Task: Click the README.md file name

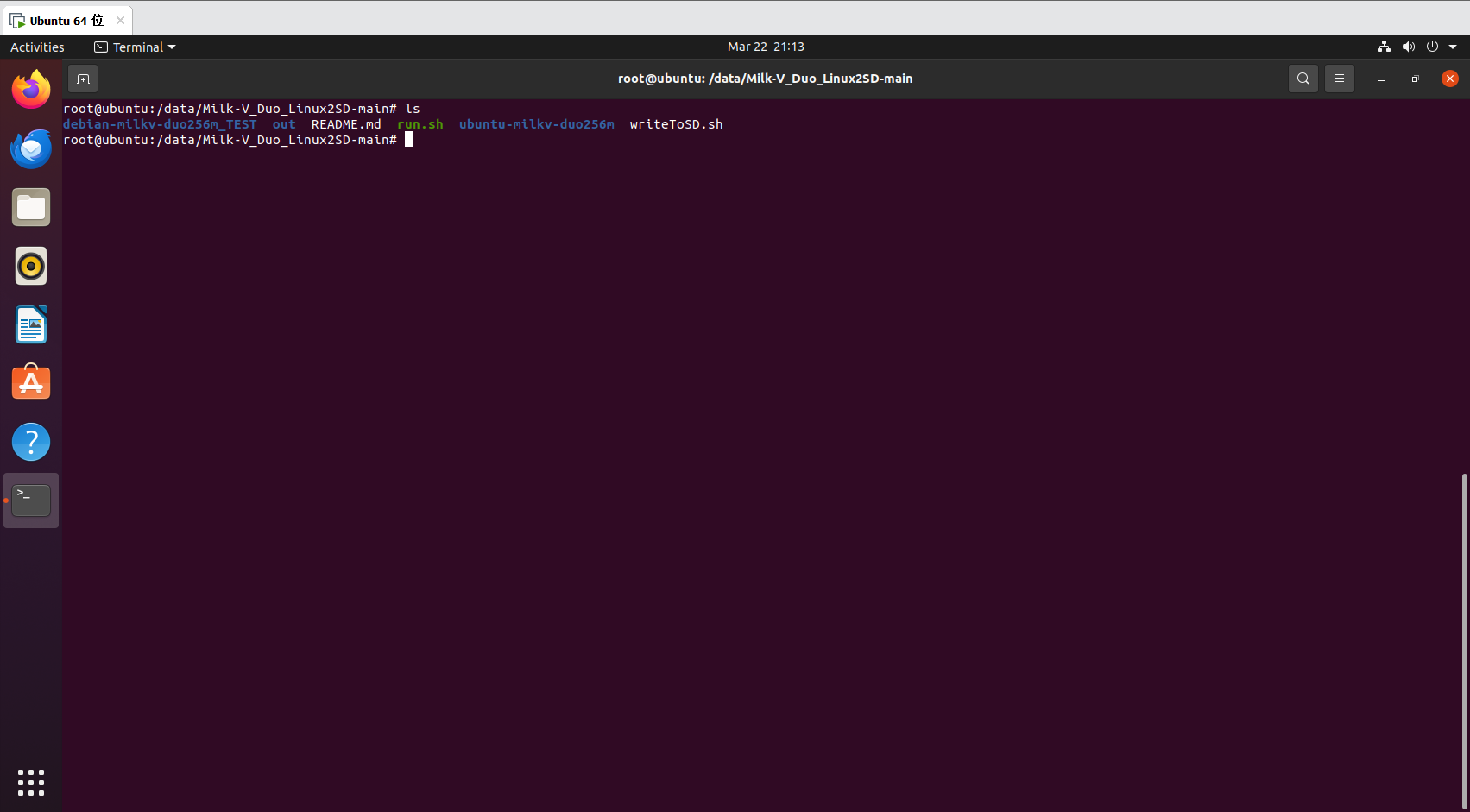Action: tap(346, 124)
